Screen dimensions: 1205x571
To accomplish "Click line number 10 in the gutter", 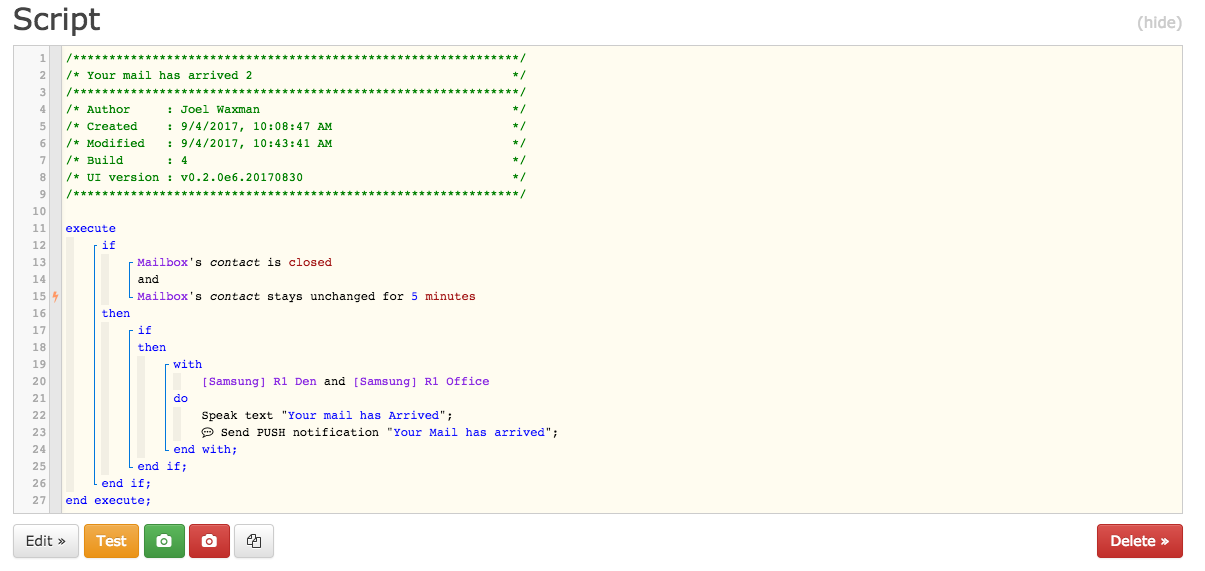I will point(40,211).
